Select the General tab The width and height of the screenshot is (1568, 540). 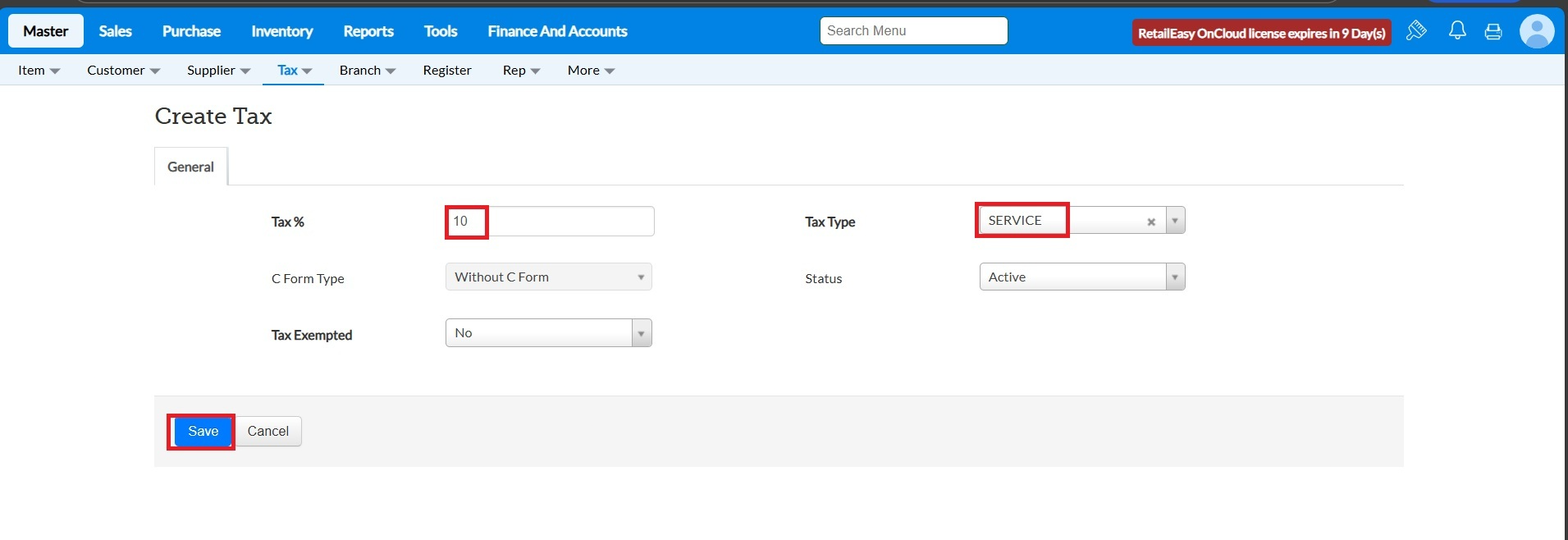(190, 167)
